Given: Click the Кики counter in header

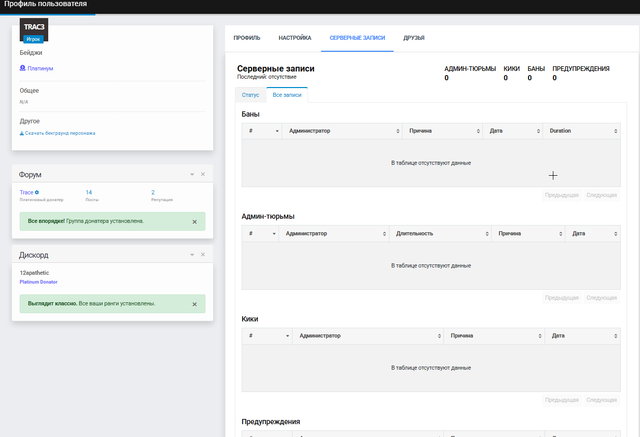Looking at the screenshot, I should pyautogui.click(x=511, y=73).
